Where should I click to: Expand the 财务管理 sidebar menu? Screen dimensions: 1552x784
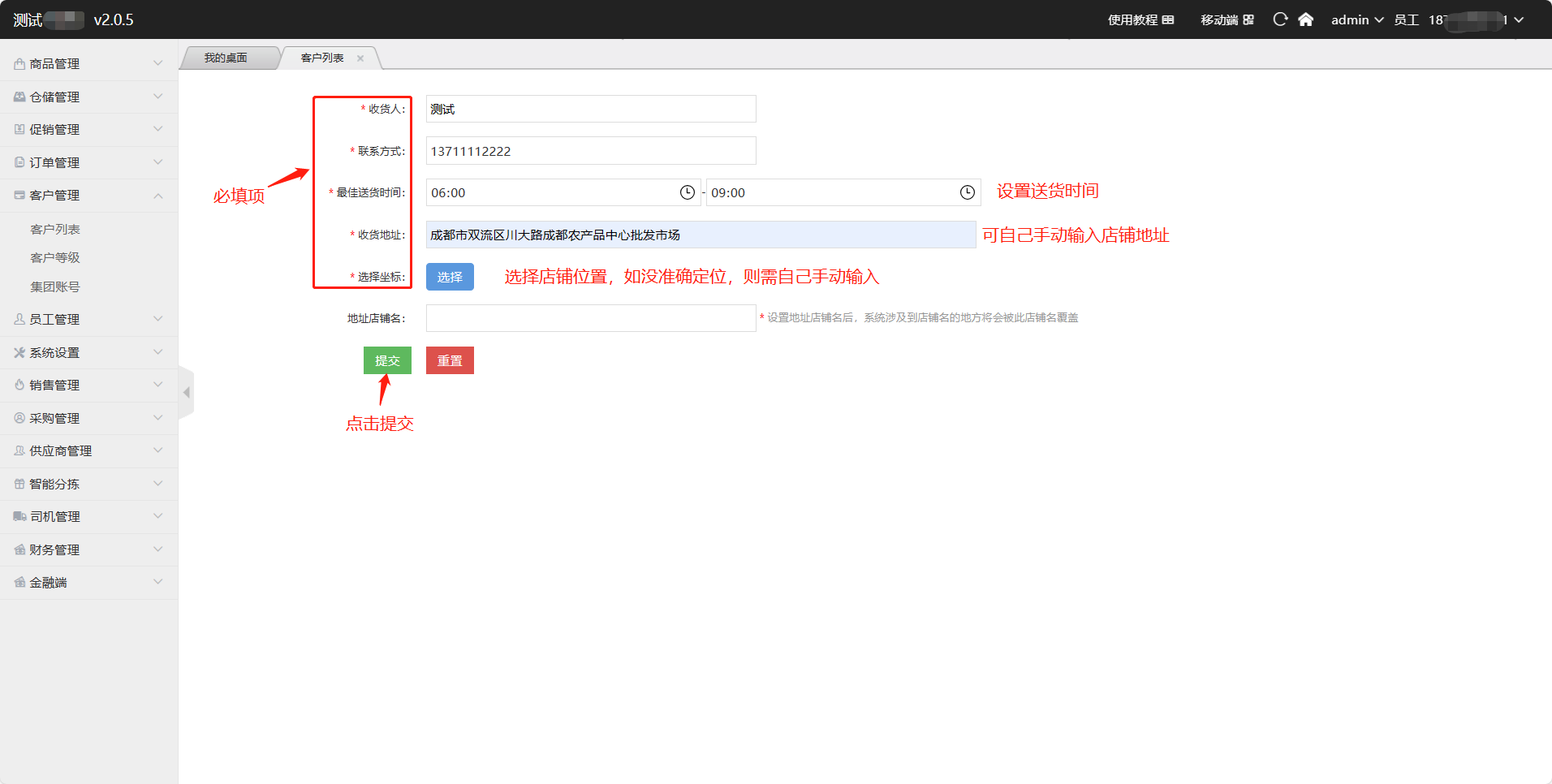[x=88, y=549]
